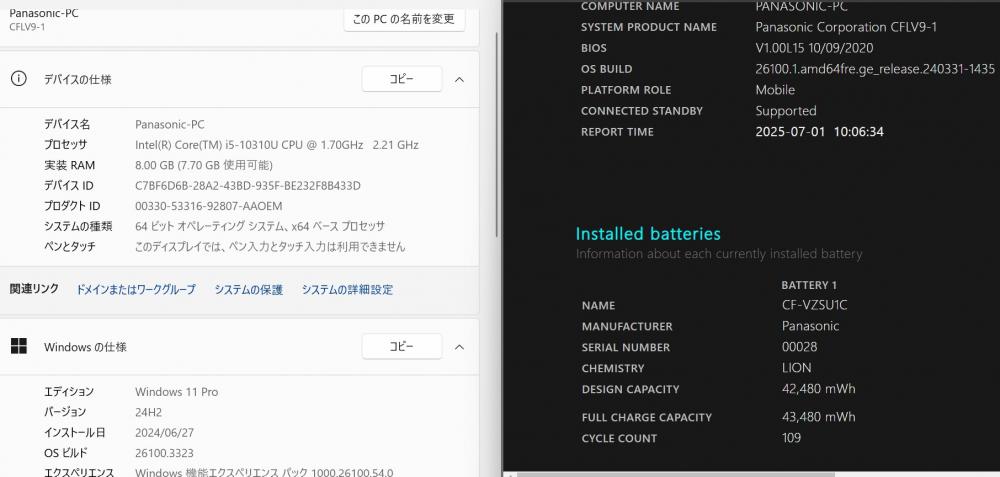
Task: Select the 8.00 GB RAM value
Action: click(204, 165)
